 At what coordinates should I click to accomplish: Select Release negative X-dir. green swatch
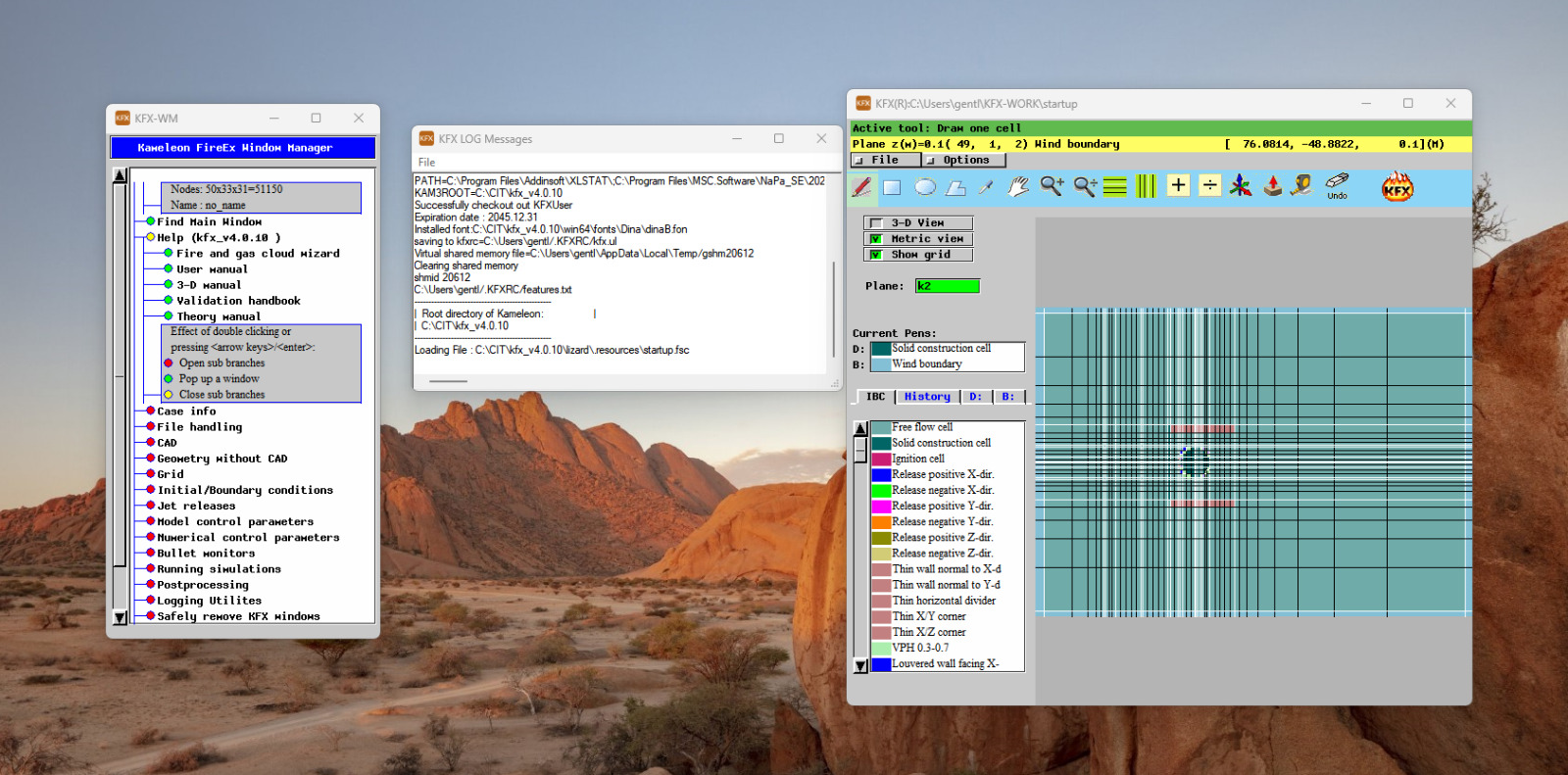[881, 490]
